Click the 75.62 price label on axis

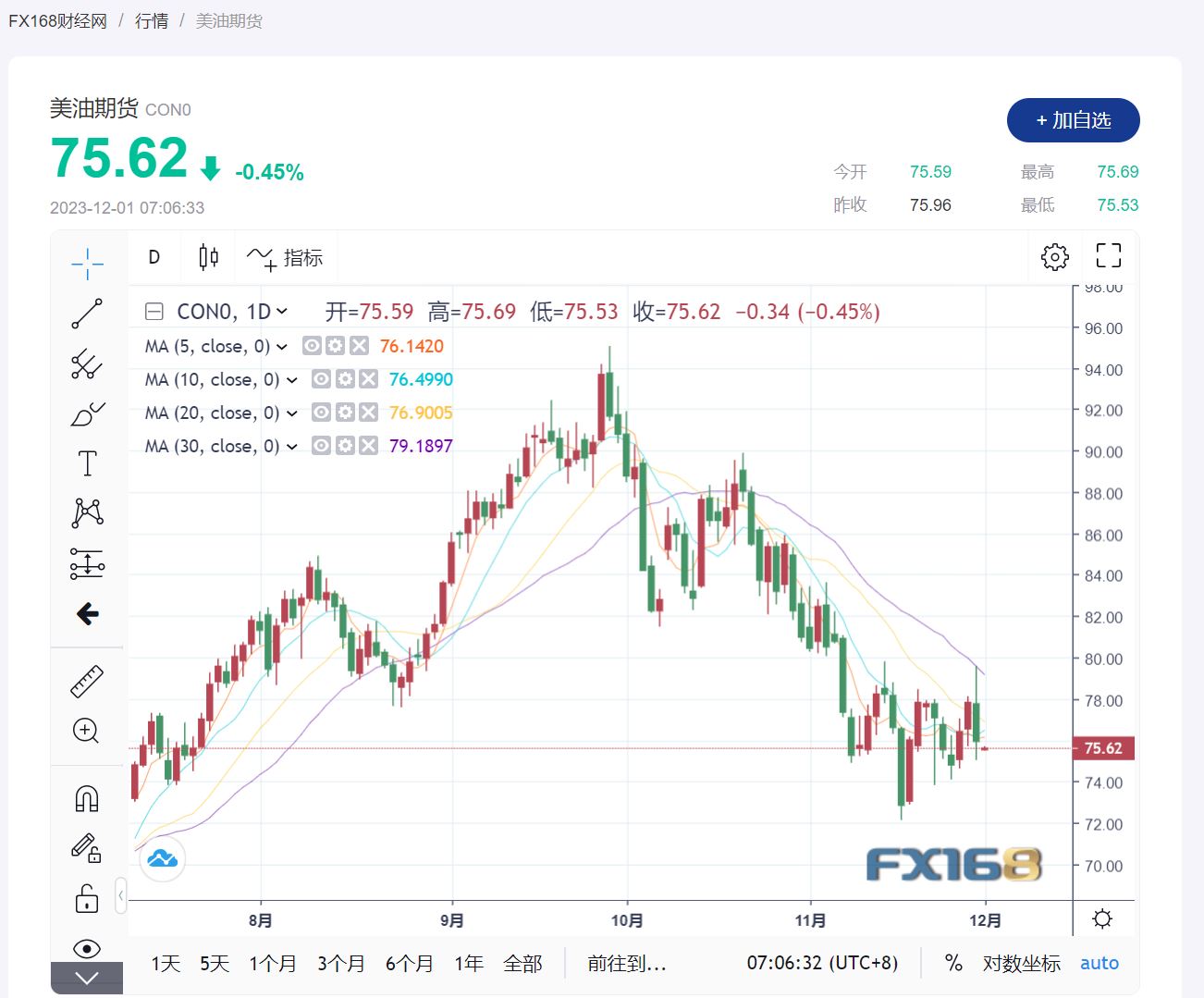click(1102, 748)
